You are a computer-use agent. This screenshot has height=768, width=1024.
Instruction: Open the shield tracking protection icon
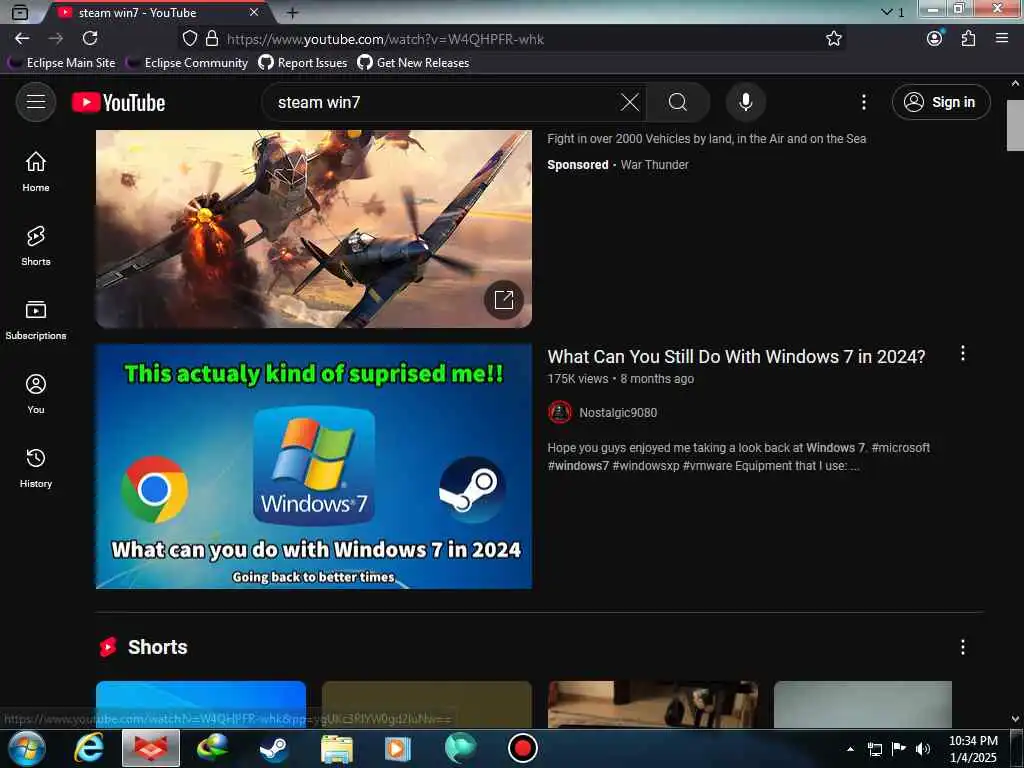tap(189, 39)
